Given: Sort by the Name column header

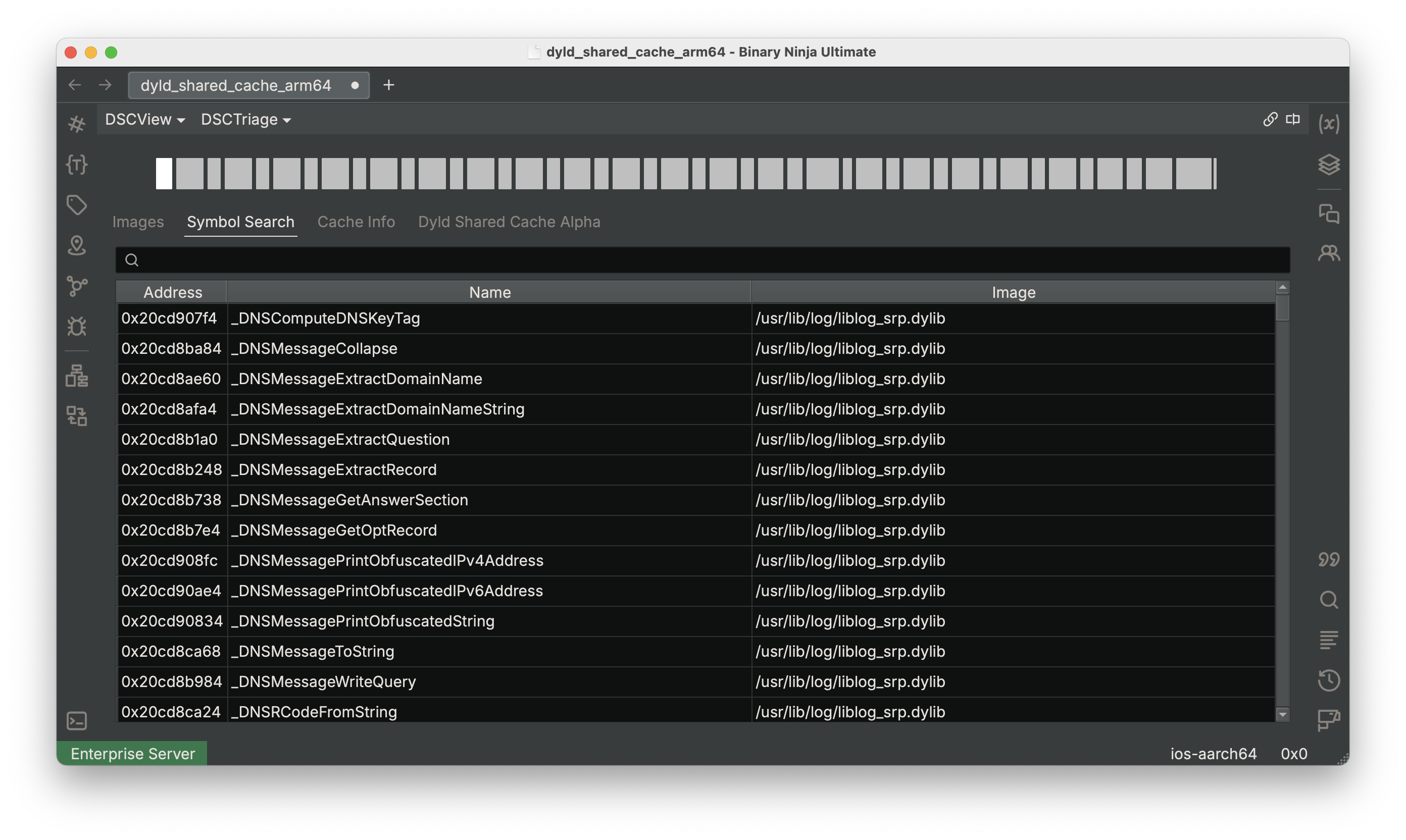Looking at the screenshot, I should (x=489, y=292).
